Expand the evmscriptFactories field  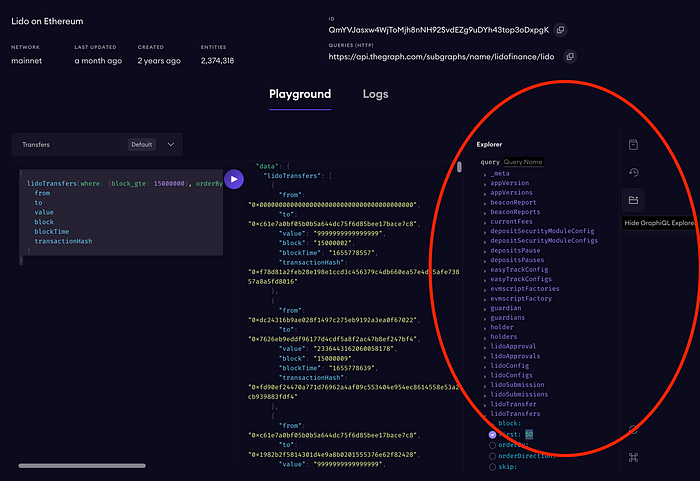click(485, 290)
